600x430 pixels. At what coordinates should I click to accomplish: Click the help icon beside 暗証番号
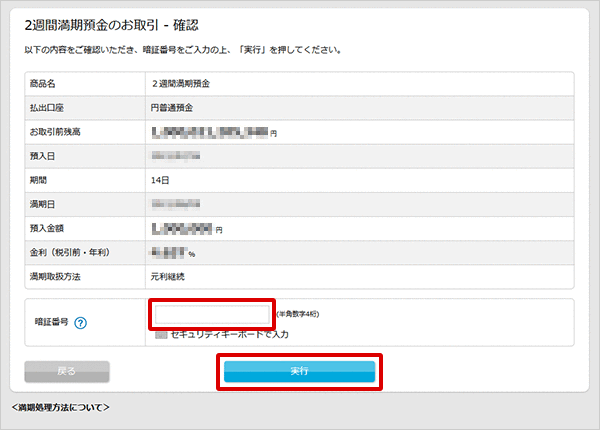[80, 323]
